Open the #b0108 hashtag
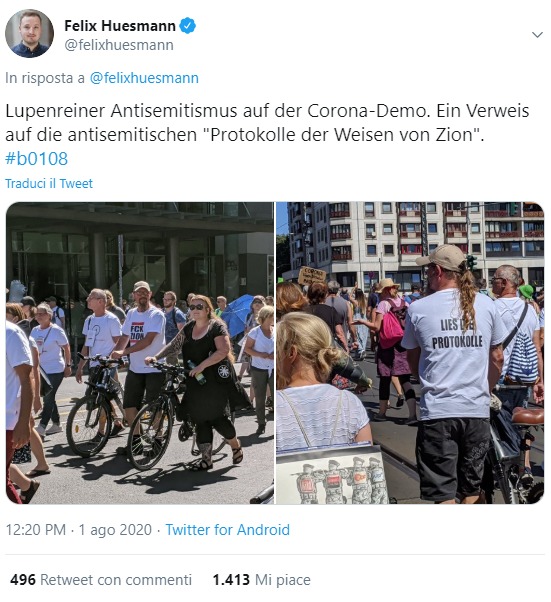This screenshot has height=602, width=551. 36,159
